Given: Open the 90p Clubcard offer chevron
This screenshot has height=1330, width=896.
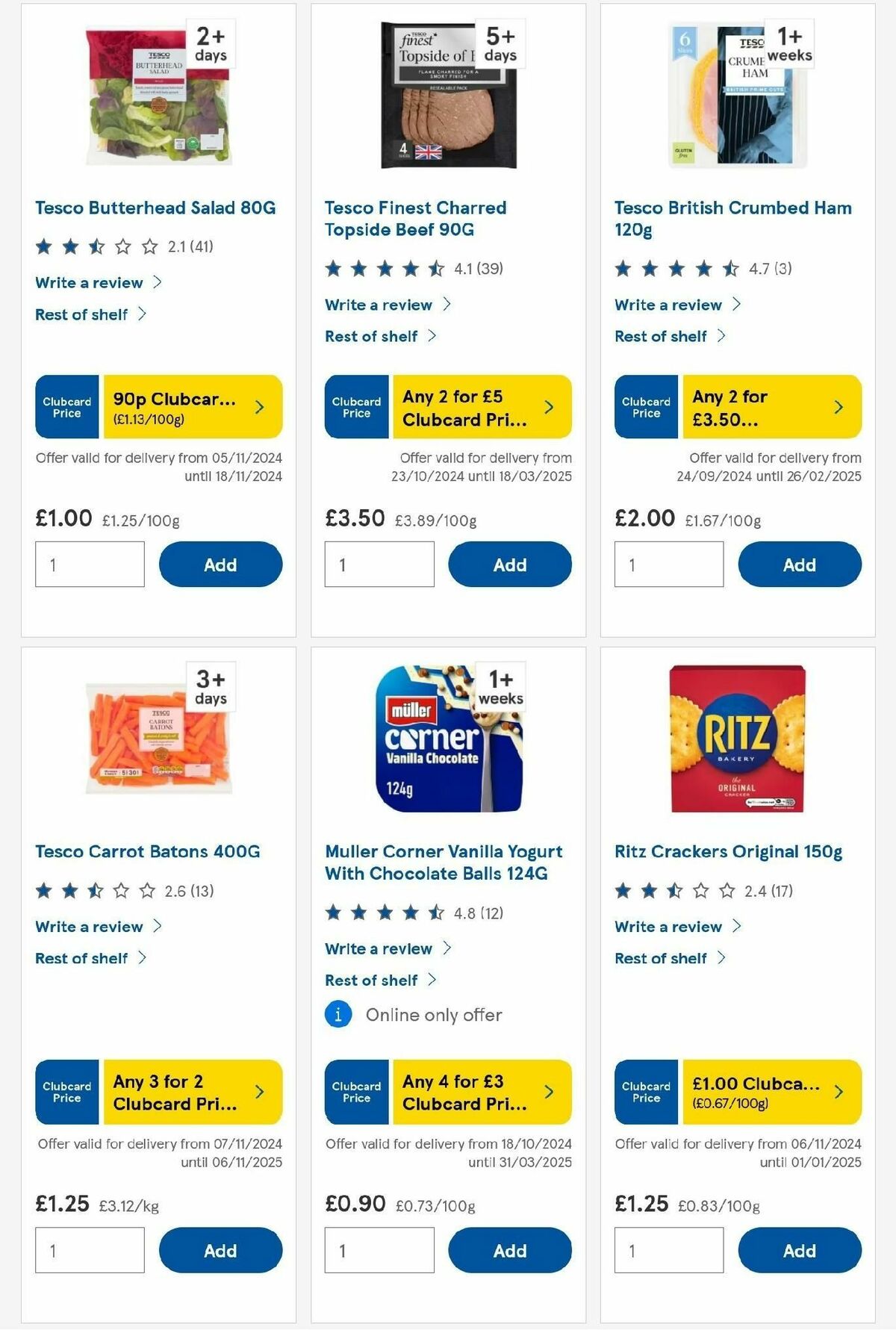Looking at the screenshot, I should pos(259,406).
